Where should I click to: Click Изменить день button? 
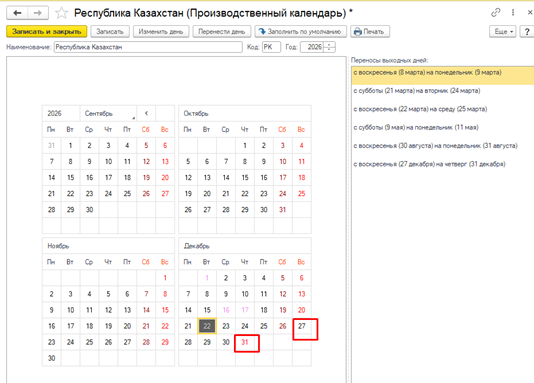coord(161,32)
